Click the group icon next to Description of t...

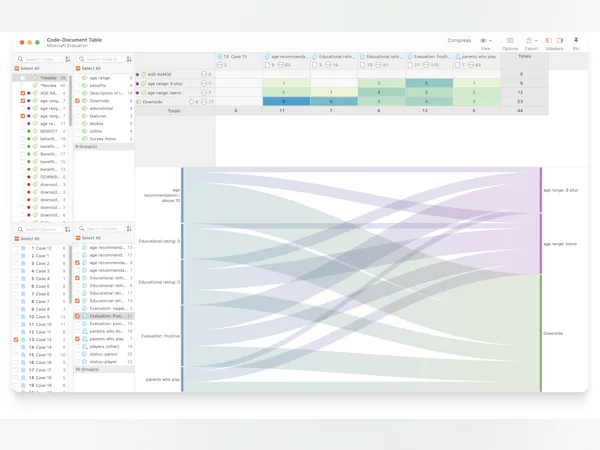[x=85, y=93]
